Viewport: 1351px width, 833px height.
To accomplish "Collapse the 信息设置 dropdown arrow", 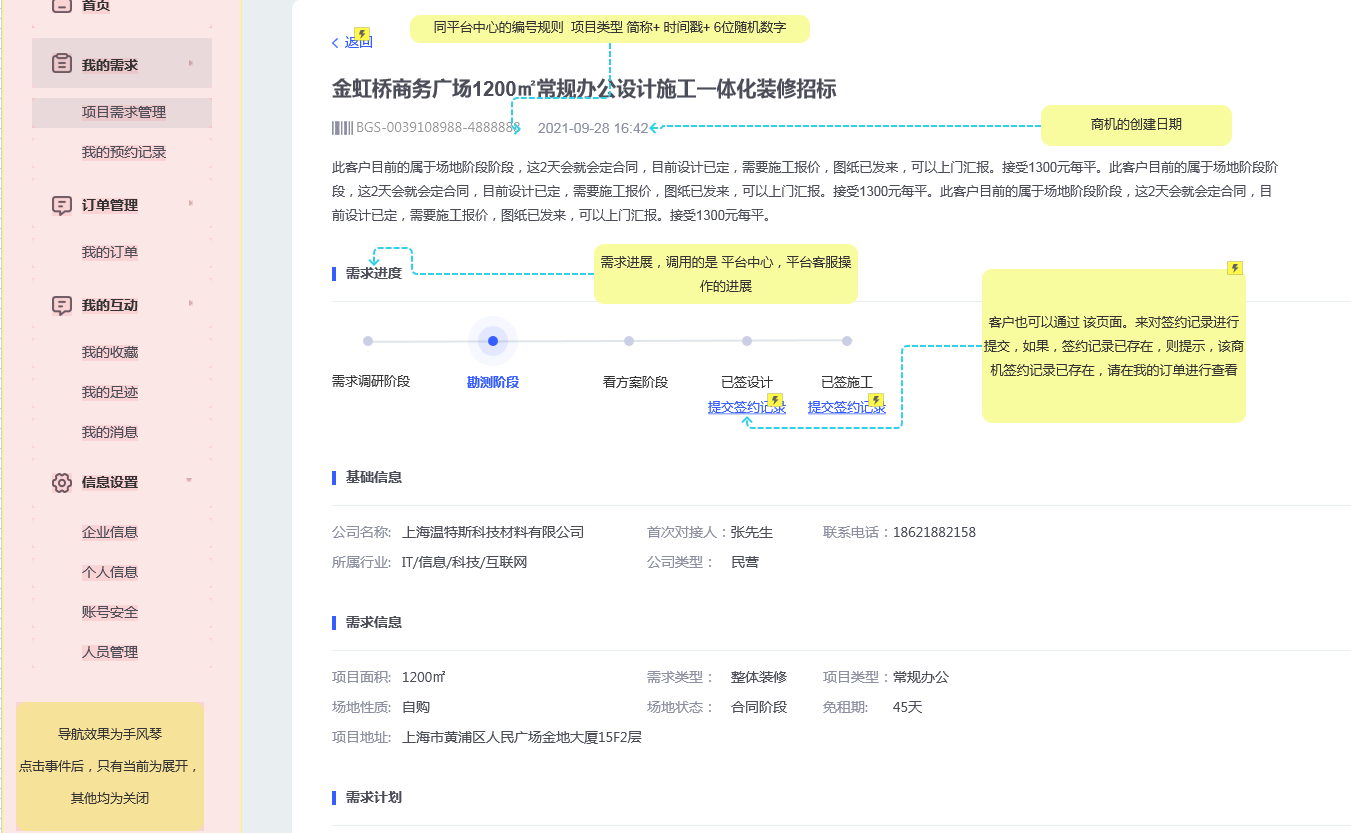I will click(189, 481).
